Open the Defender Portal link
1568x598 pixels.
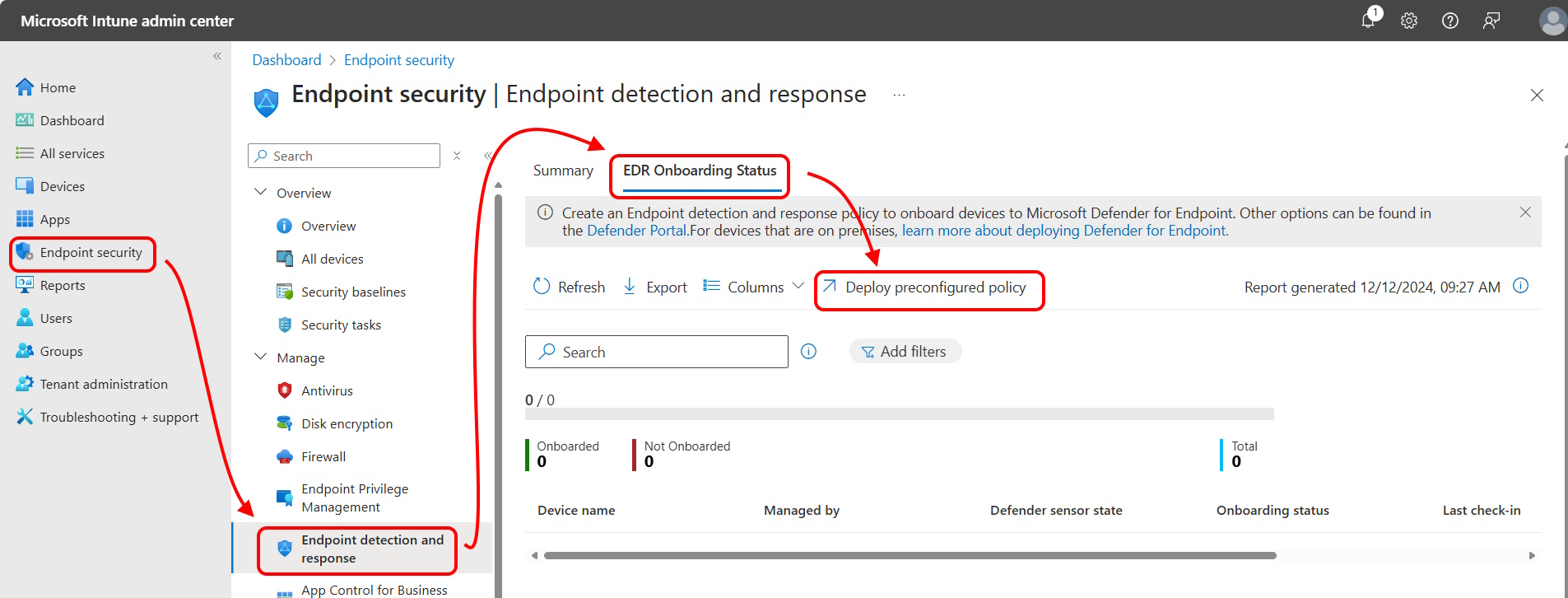click(x=637, y=231)
